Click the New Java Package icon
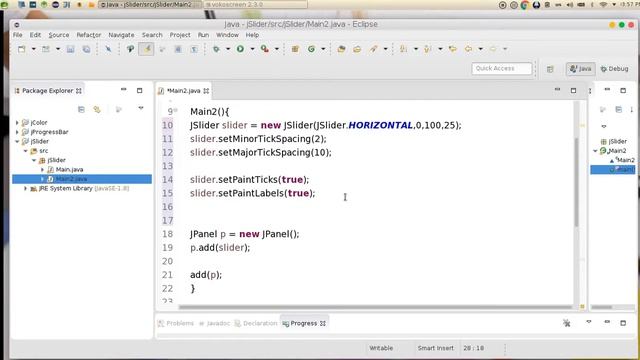The height and width of the screenshot is (360, 640). (x=295, y=49)
